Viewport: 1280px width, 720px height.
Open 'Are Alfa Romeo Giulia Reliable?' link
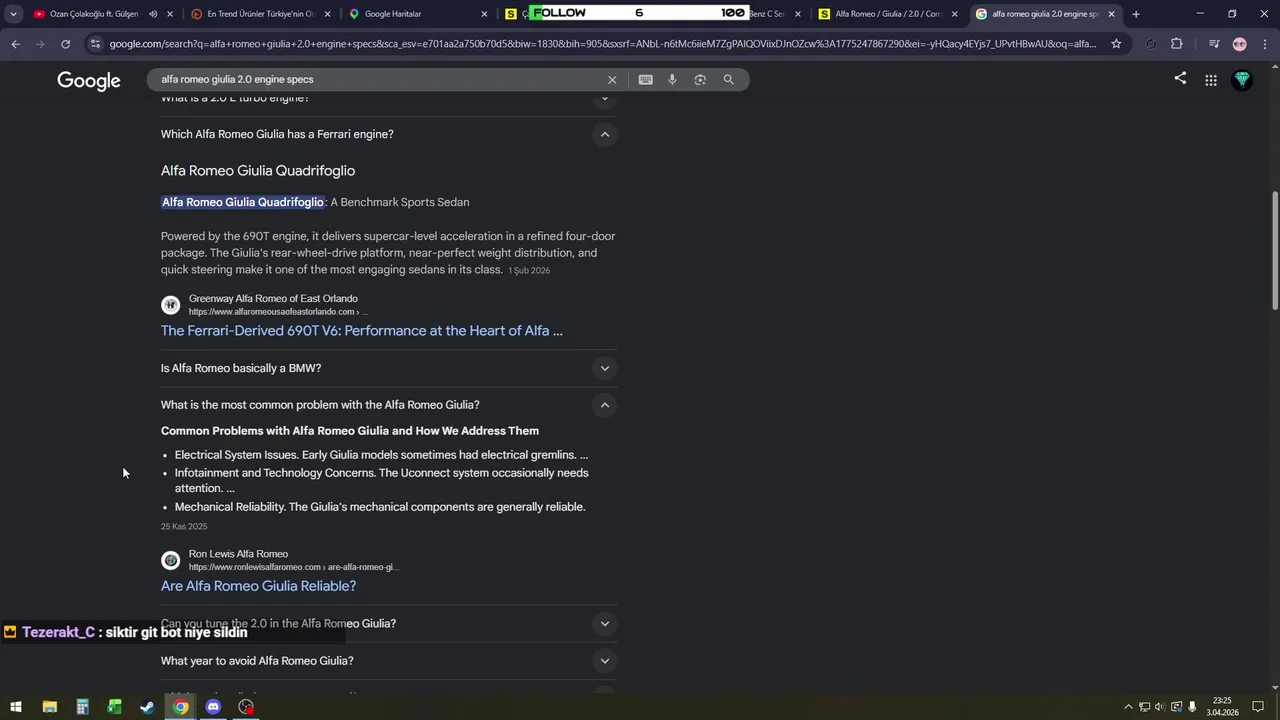coord(258,586)
